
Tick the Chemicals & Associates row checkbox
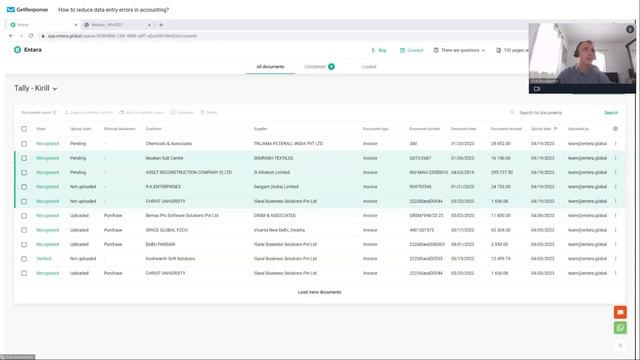click(x=24, y=144)
